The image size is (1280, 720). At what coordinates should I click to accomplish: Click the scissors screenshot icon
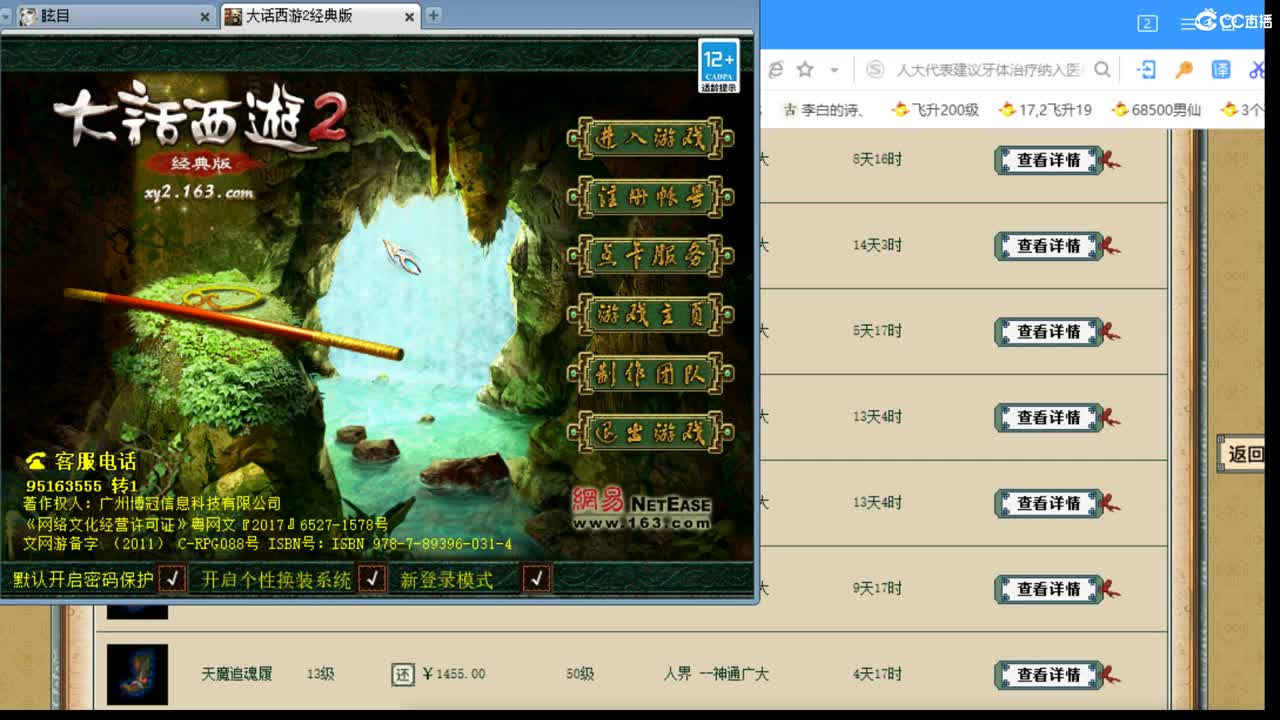click(x=1258, y=69)
